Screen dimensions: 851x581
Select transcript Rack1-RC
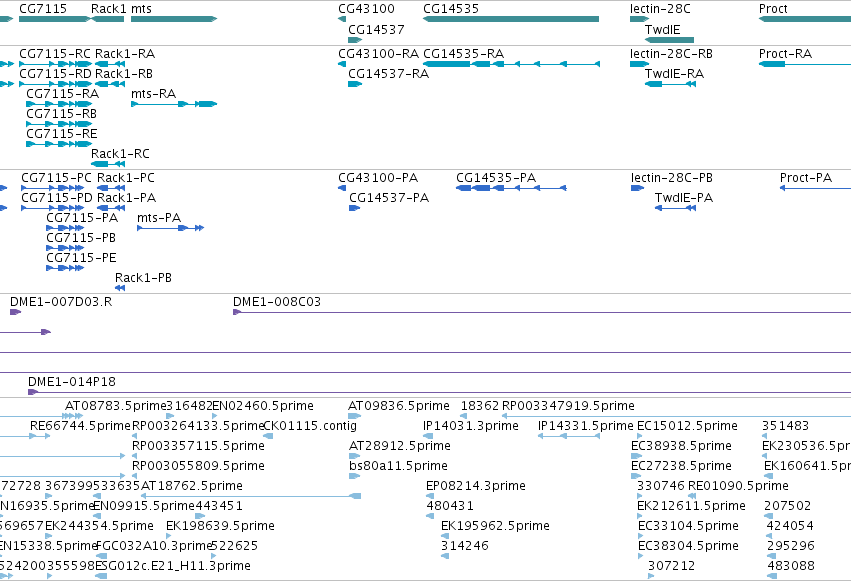point(120,154)
